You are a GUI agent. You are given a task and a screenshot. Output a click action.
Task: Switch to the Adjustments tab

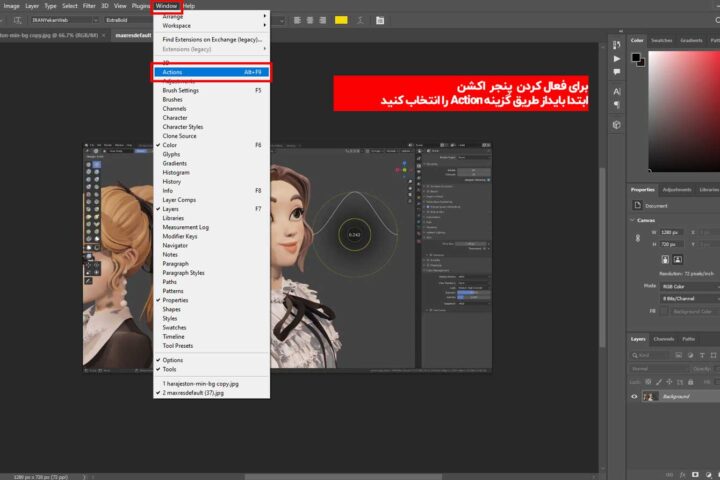[677, 190]
